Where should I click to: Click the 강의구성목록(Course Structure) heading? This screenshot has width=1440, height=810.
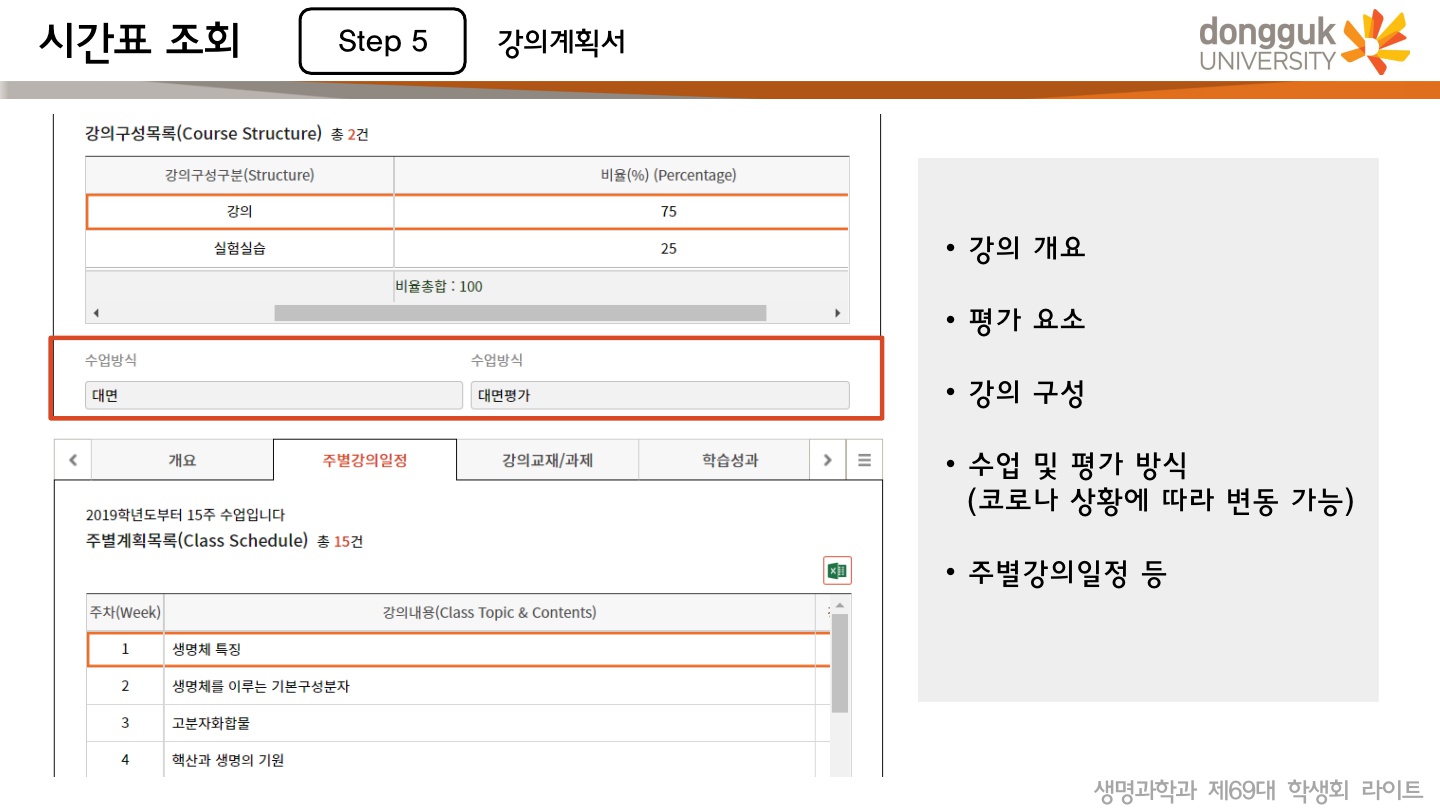tap(203, 133)
